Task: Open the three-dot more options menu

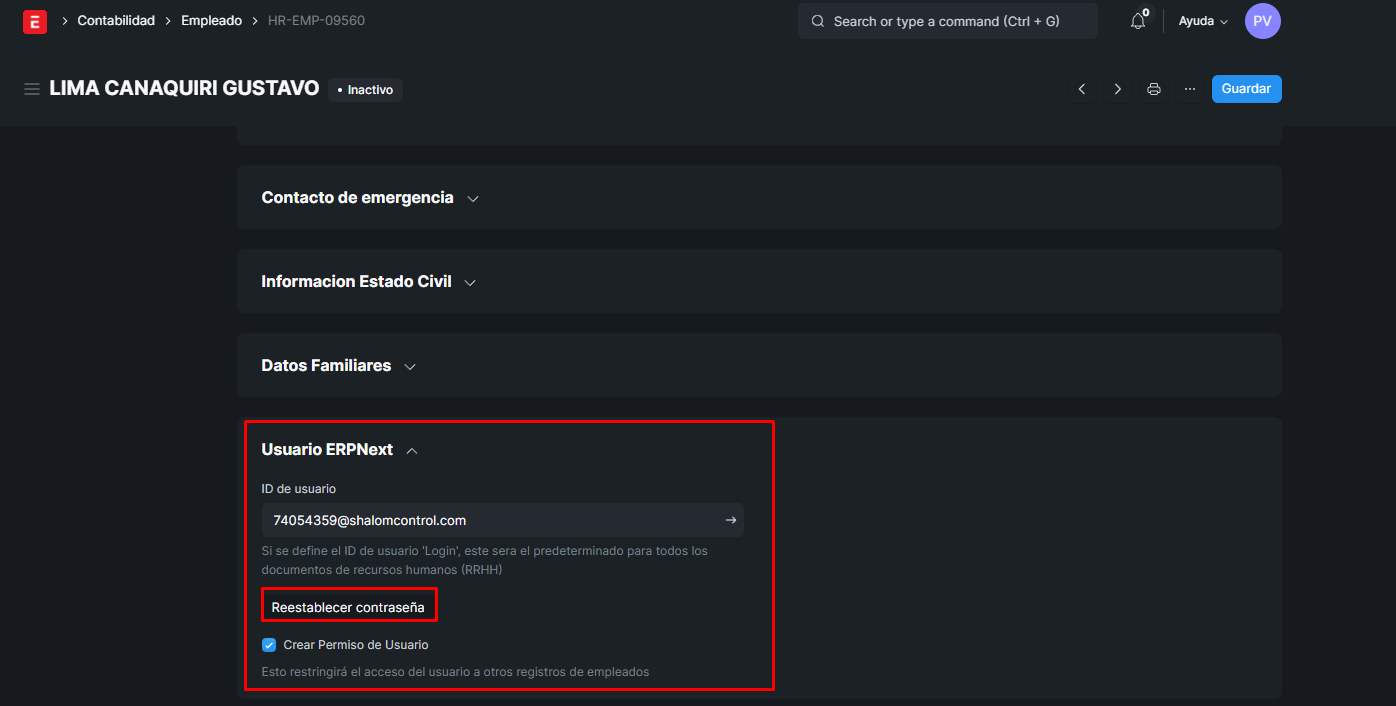Action: pos(1190,89)
